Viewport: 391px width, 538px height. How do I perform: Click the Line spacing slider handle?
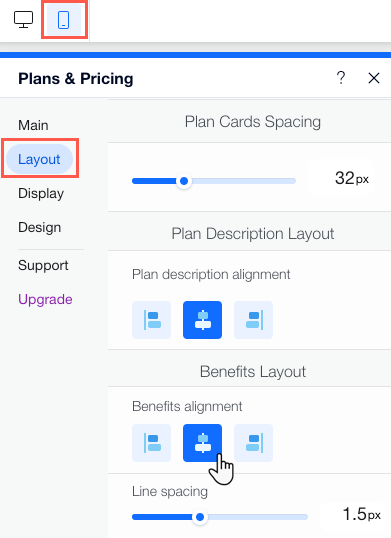[x=200, y=517]
